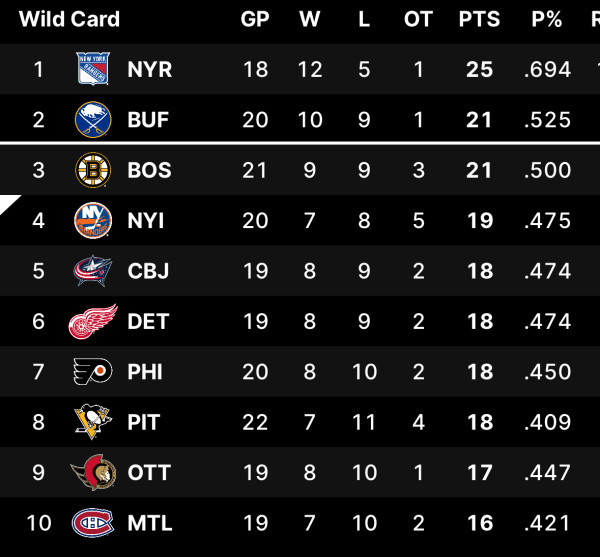Click the Buffalo Sabres logo
Viewport: 600px width, 557px height.
93,120
